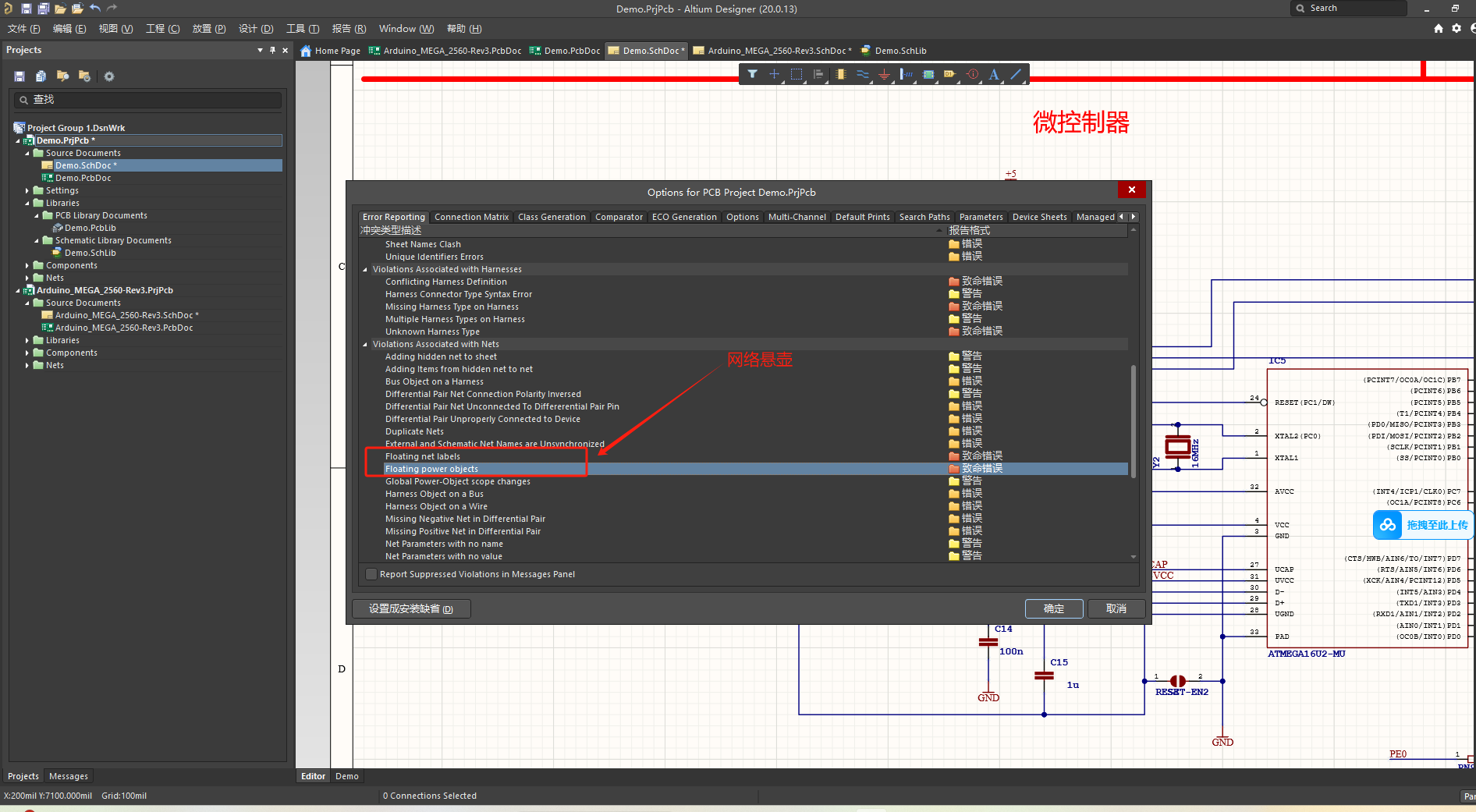
Task: Expand the Settings folder in Demo project
Action: (x=27, y=191)
